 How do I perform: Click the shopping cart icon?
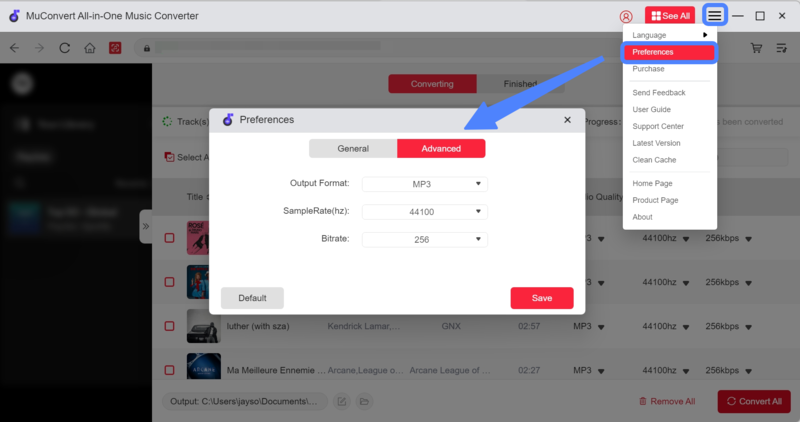(756, 48)
